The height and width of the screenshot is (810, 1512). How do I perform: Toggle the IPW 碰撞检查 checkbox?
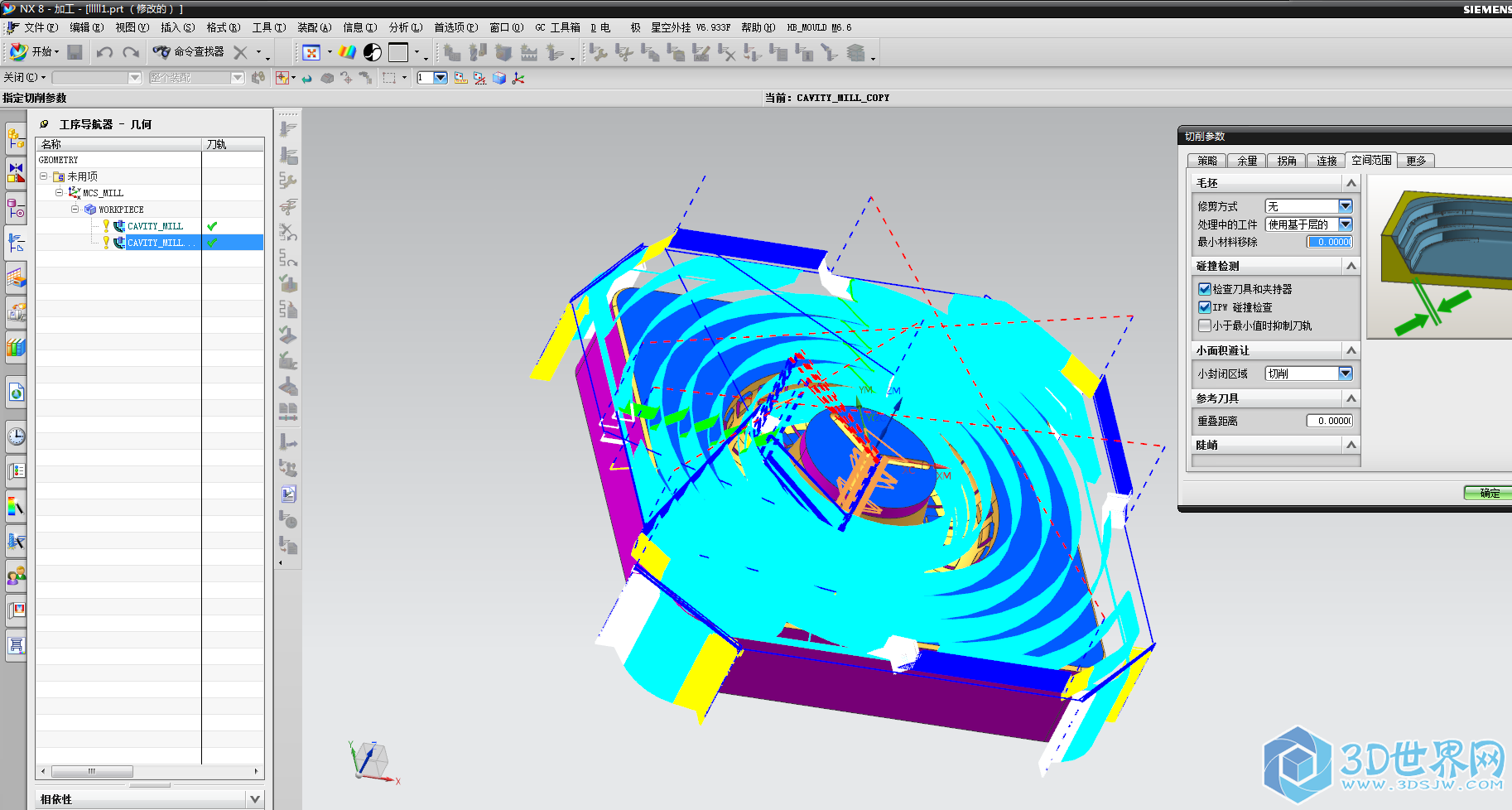(1205, 307)
